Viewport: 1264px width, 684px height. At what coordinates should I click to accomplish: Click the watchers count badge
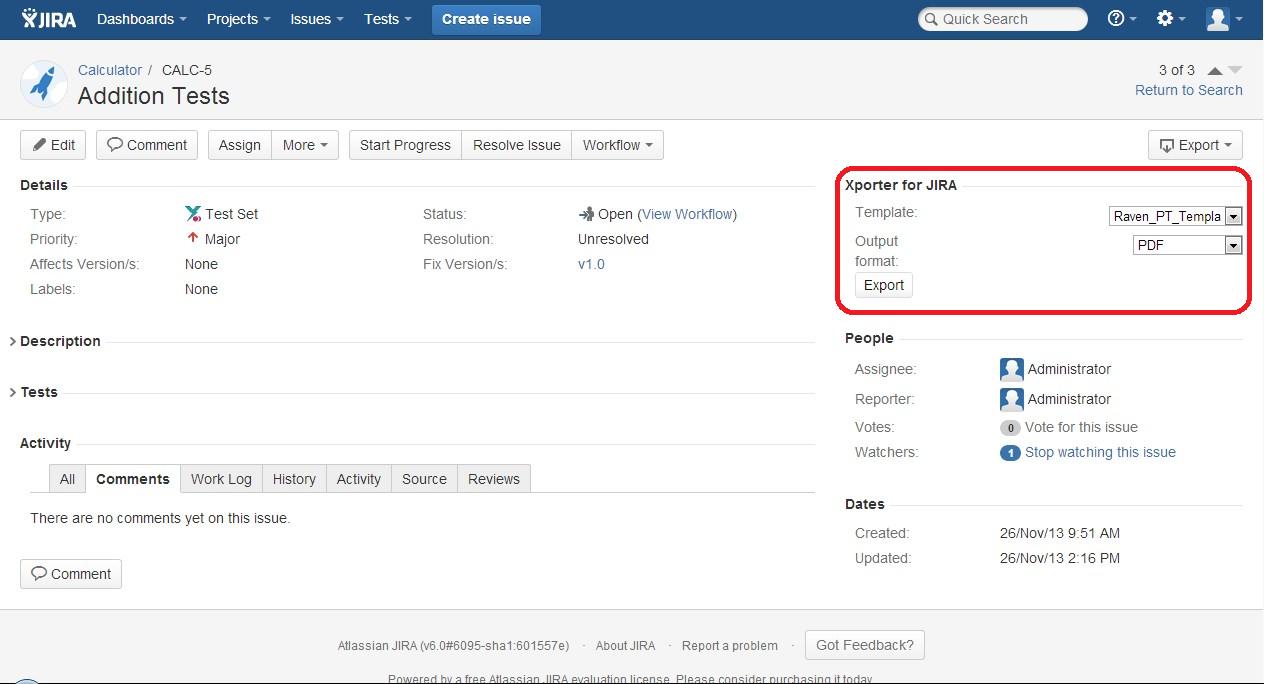click(1010, 453)
